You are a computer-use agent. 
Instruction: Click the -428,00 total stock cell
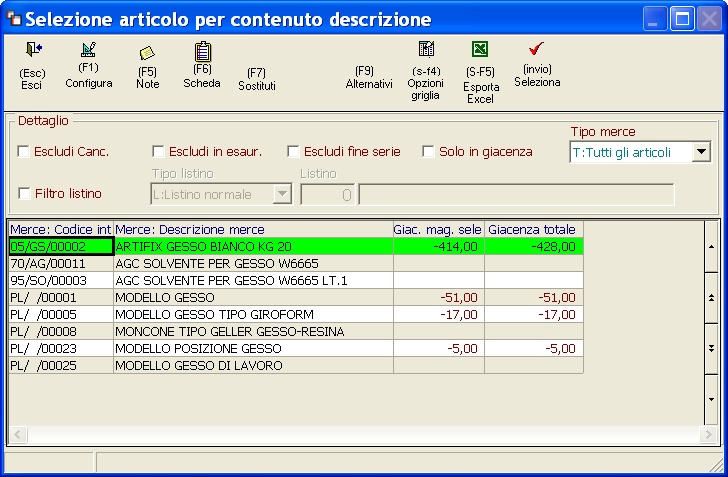[x=534, y=246]
